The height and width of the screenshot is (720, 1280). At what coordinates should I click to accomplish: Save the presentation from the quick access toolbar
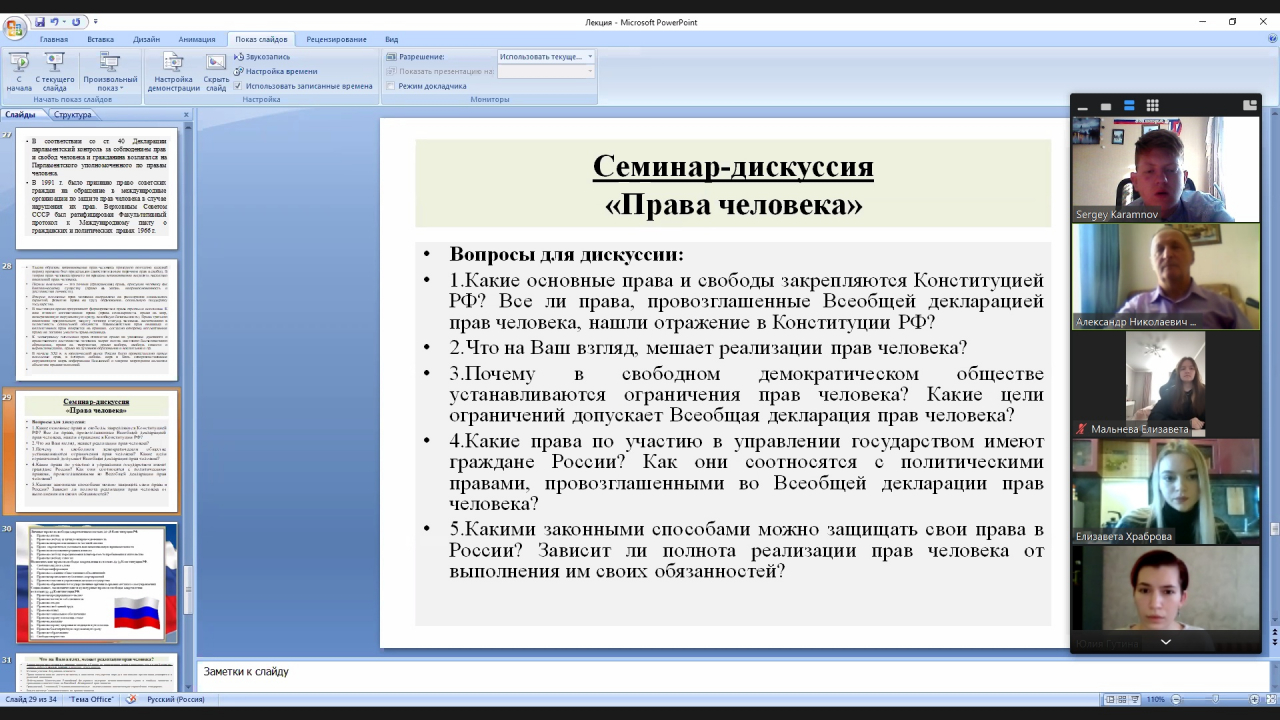[x=40, y=22]
